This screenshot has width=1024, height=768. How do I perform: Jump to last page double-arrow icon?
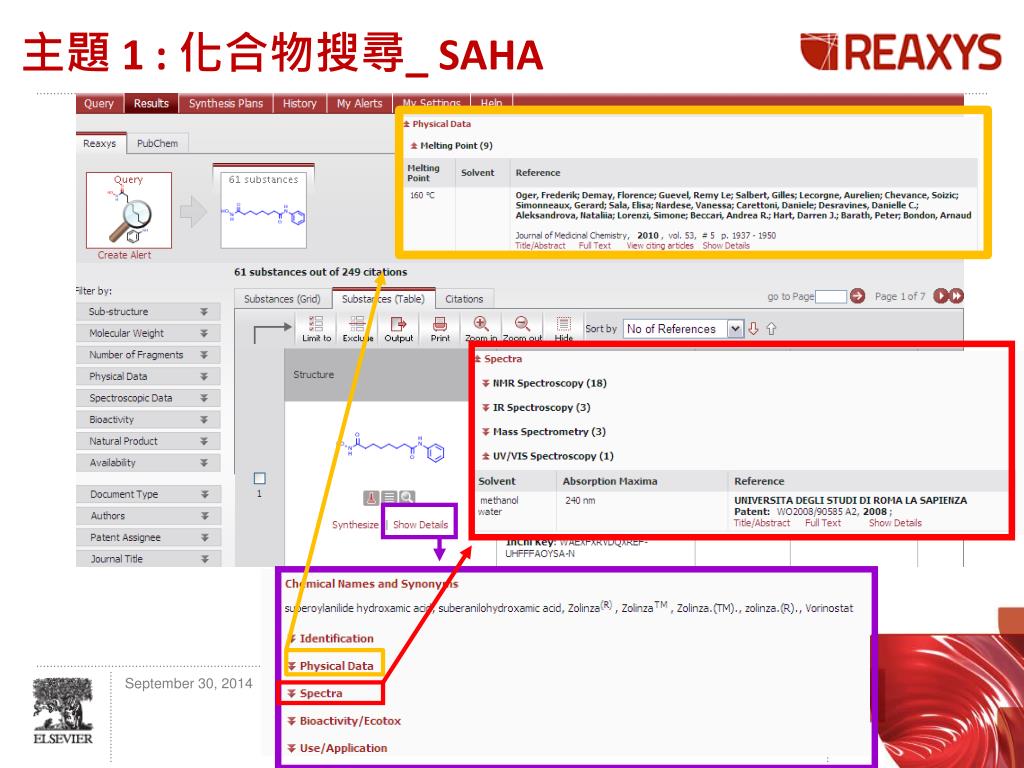pos(956,296)
